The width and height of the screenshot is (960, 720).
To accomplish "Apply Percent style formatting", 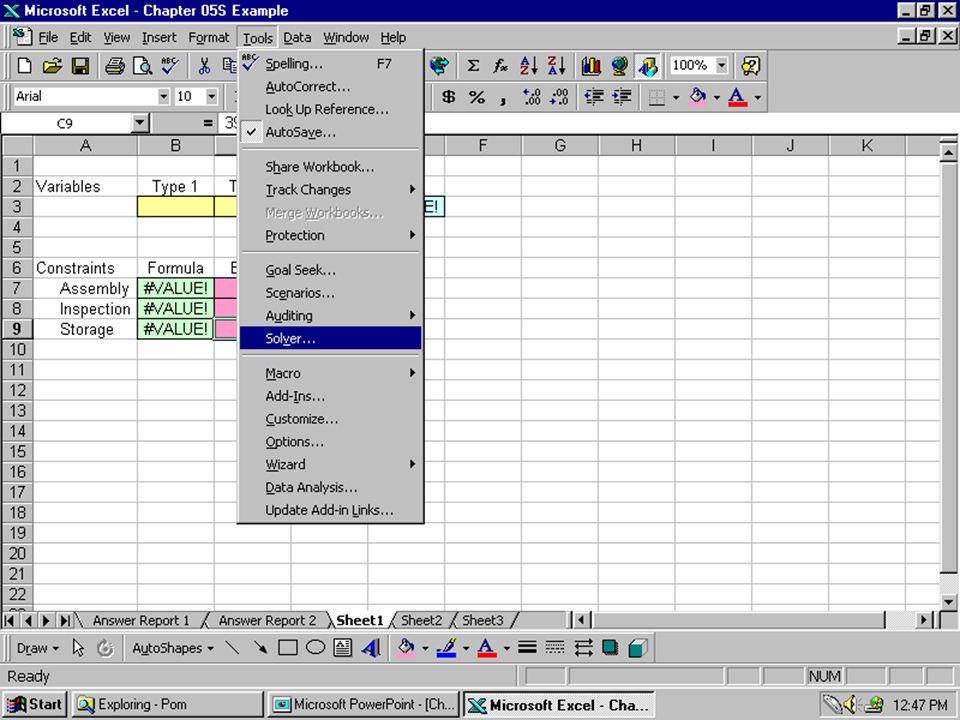I will coord(476,97).
